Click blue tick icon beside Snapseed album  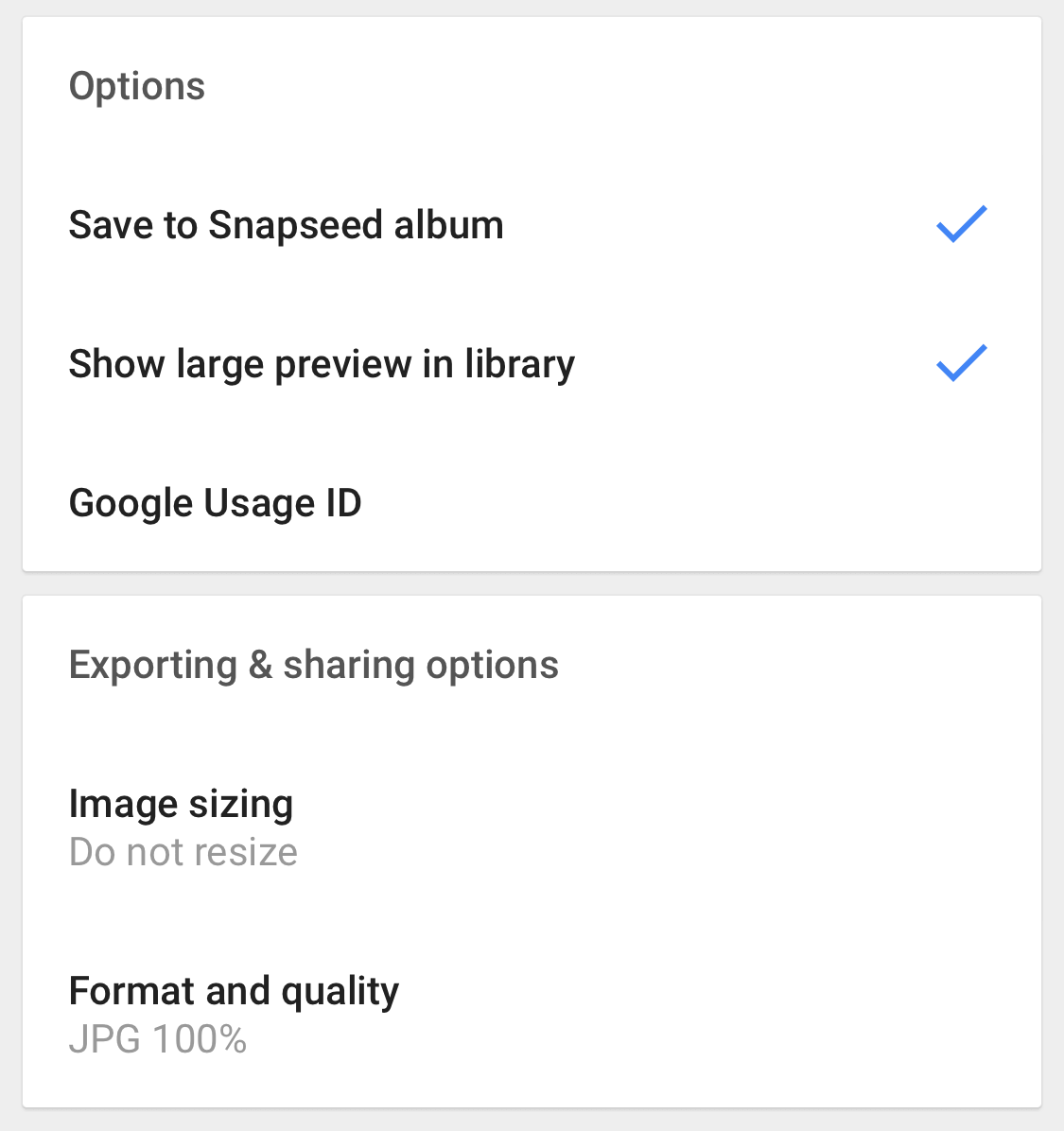point(961,224)
